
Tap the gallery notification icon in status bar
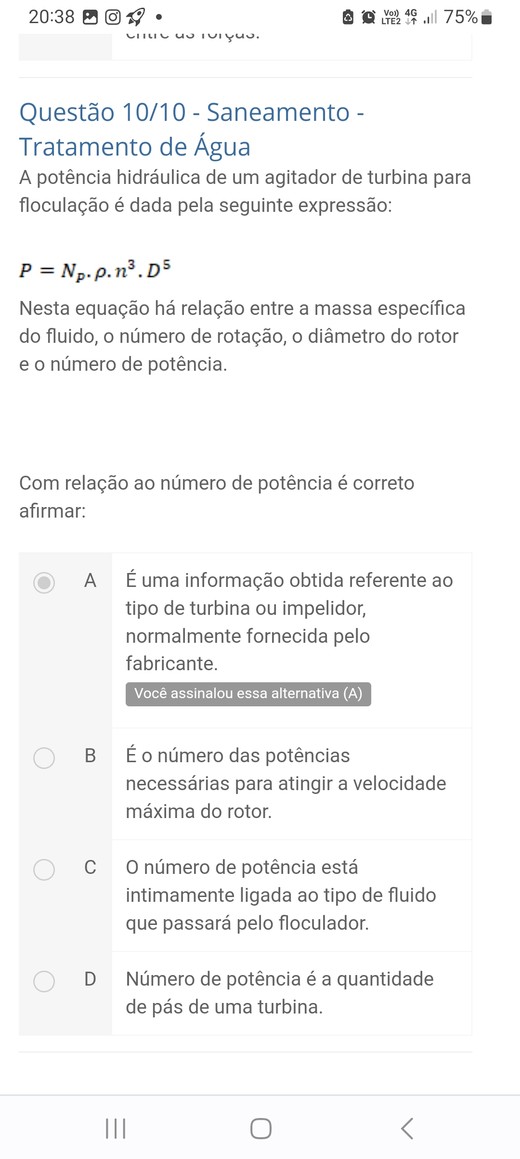(x=91, y=17)
